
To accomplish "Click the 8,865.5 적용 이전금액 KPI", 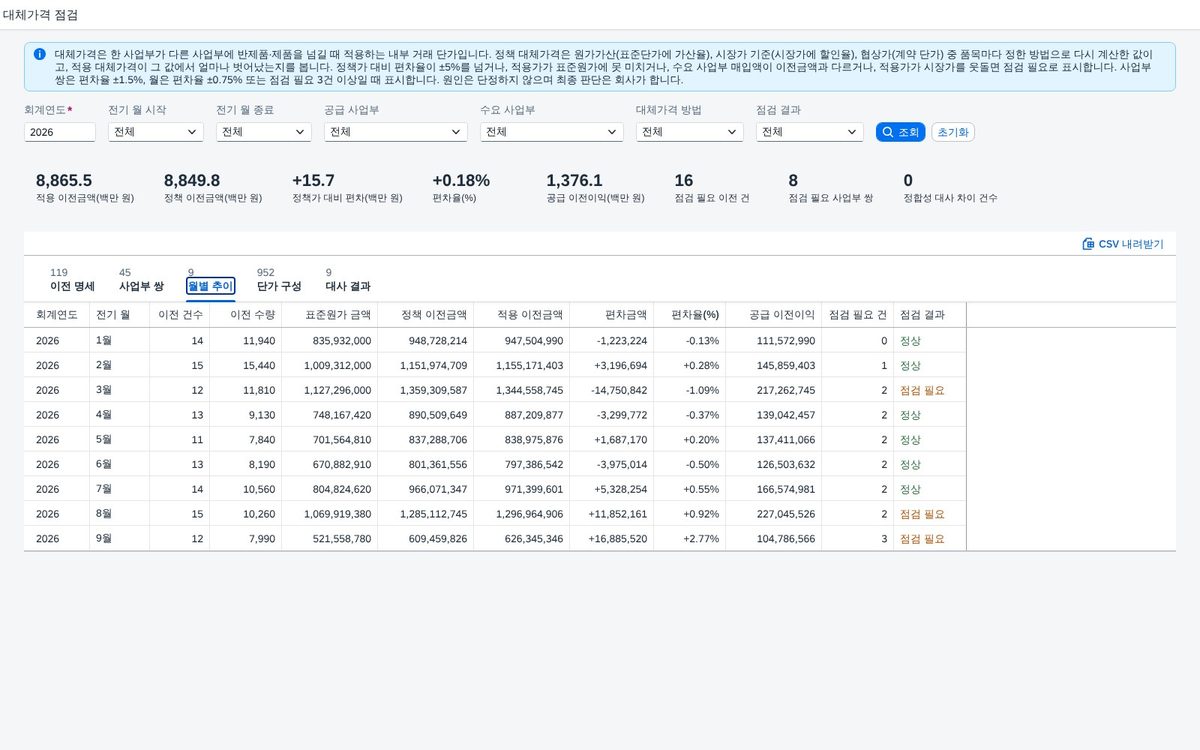I will tap(85, 188).
